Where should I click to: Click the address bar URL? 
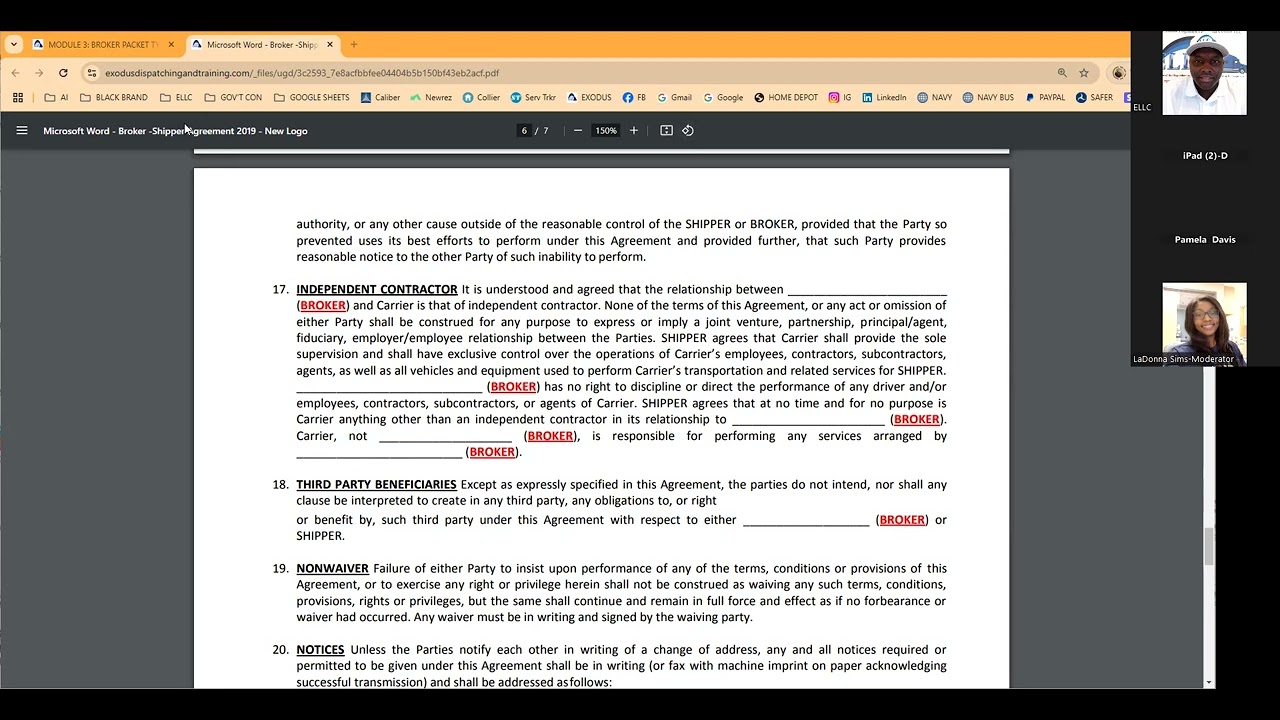pos(301,72)
